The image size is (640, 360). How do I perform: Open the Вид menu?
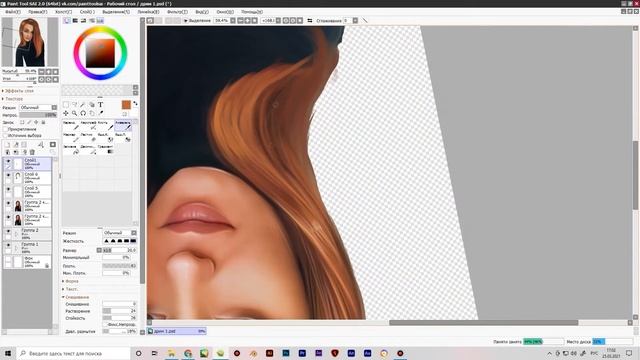coord(202,12)
